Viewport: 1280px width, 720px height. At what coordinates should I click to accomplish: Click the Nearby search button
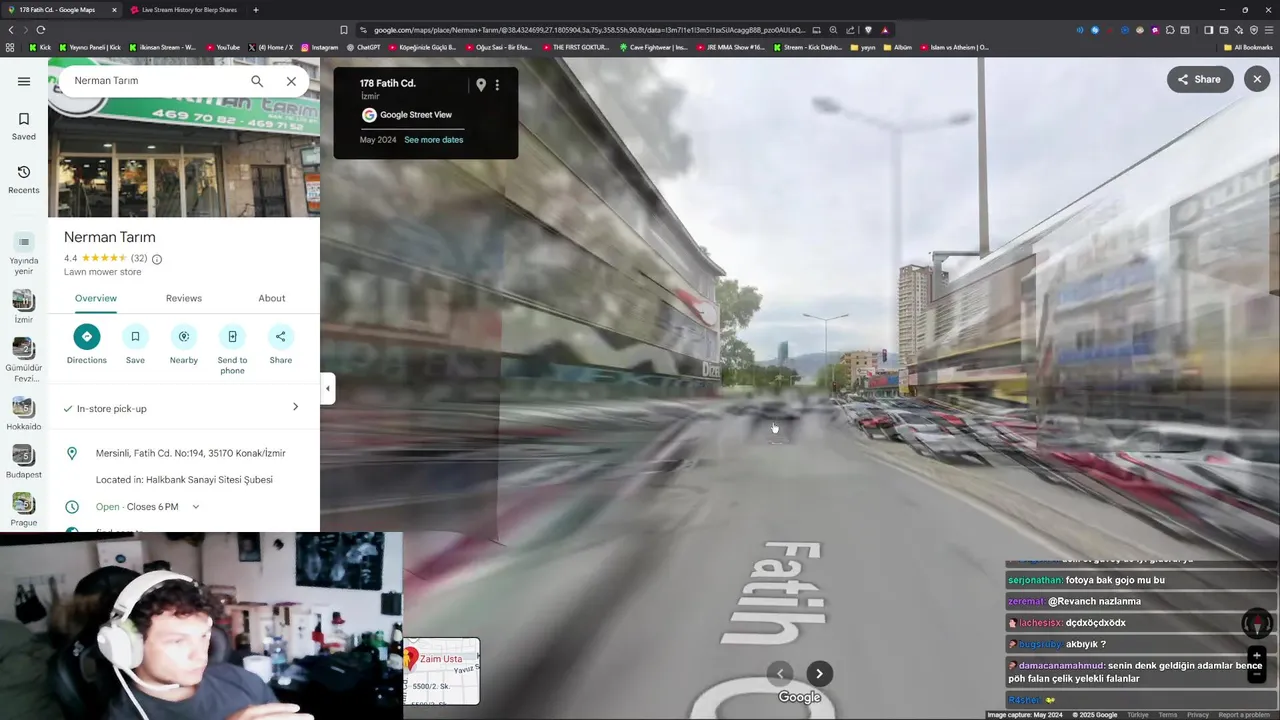click(184, 344)
